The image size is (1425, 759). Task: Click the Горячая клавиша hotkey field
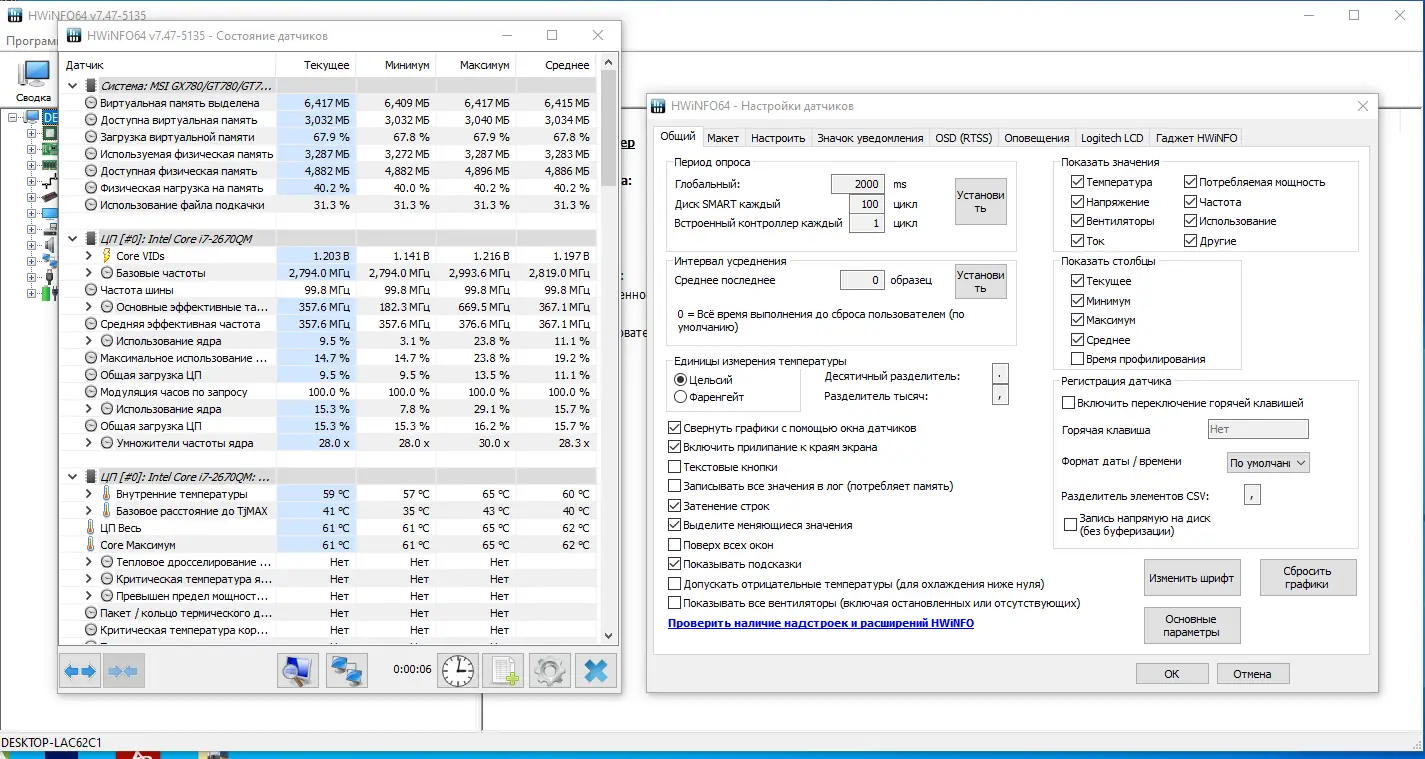[1258, 430]
